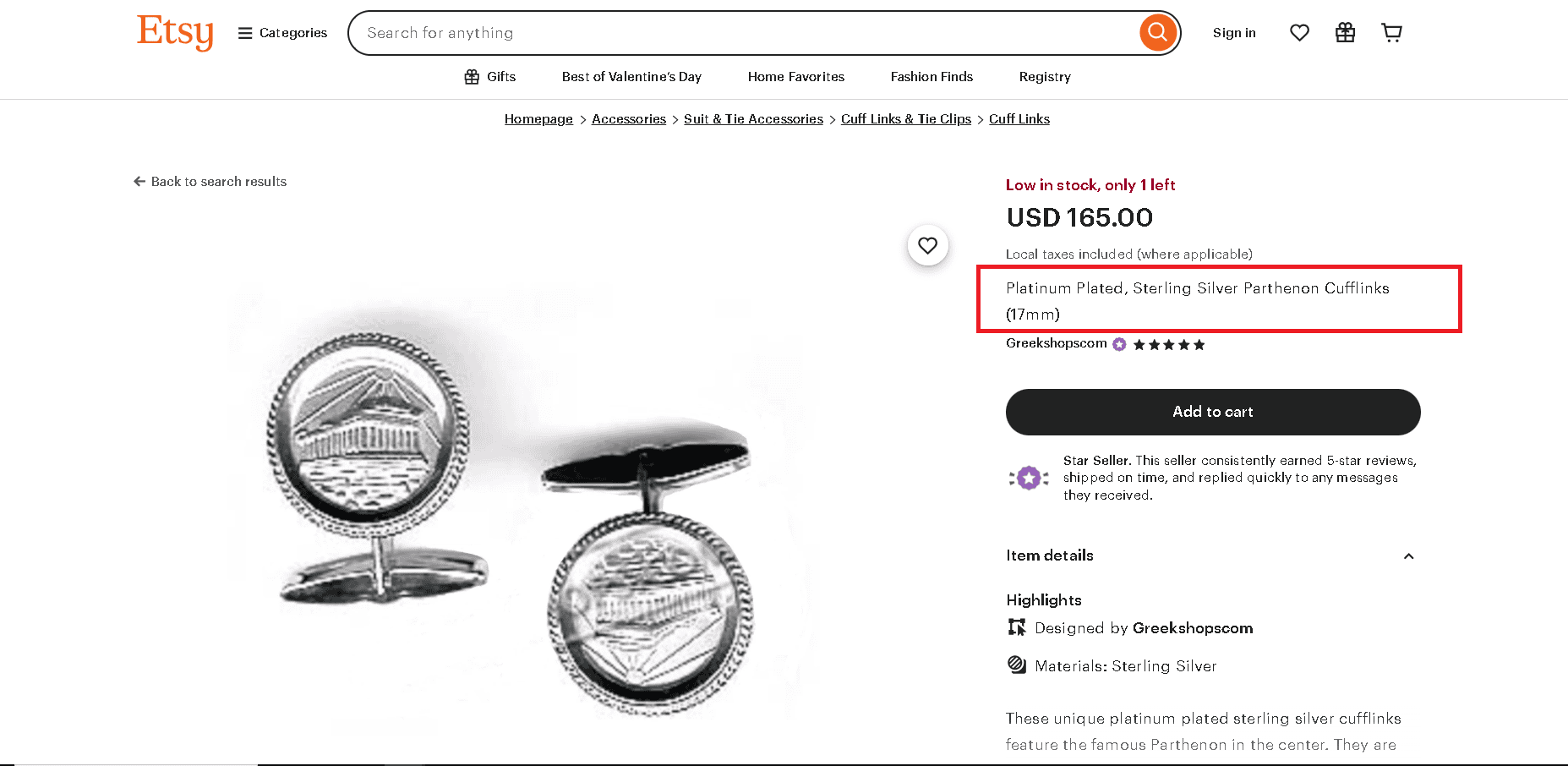
Task: Collapse the Item details section
Action: click(x=1408, y=555)
